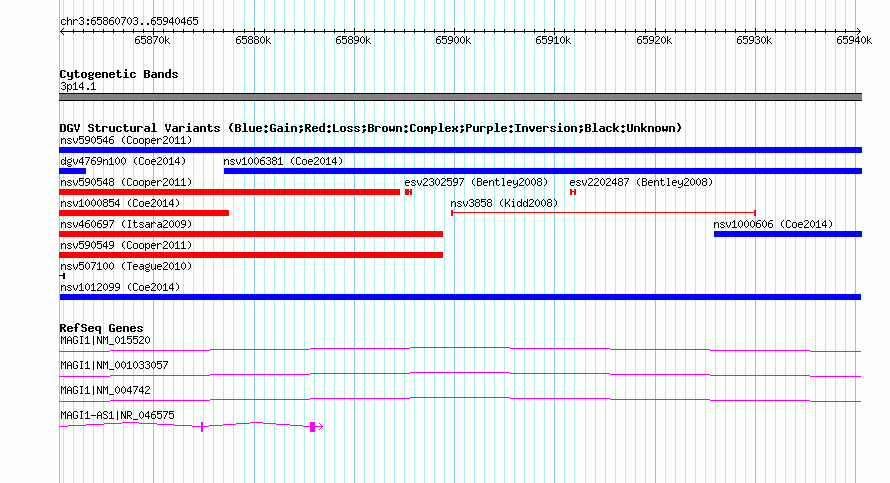Screen dimensions: 890x483
Task: Click the 65870k ruler position
Action: [x=152, y=40]
